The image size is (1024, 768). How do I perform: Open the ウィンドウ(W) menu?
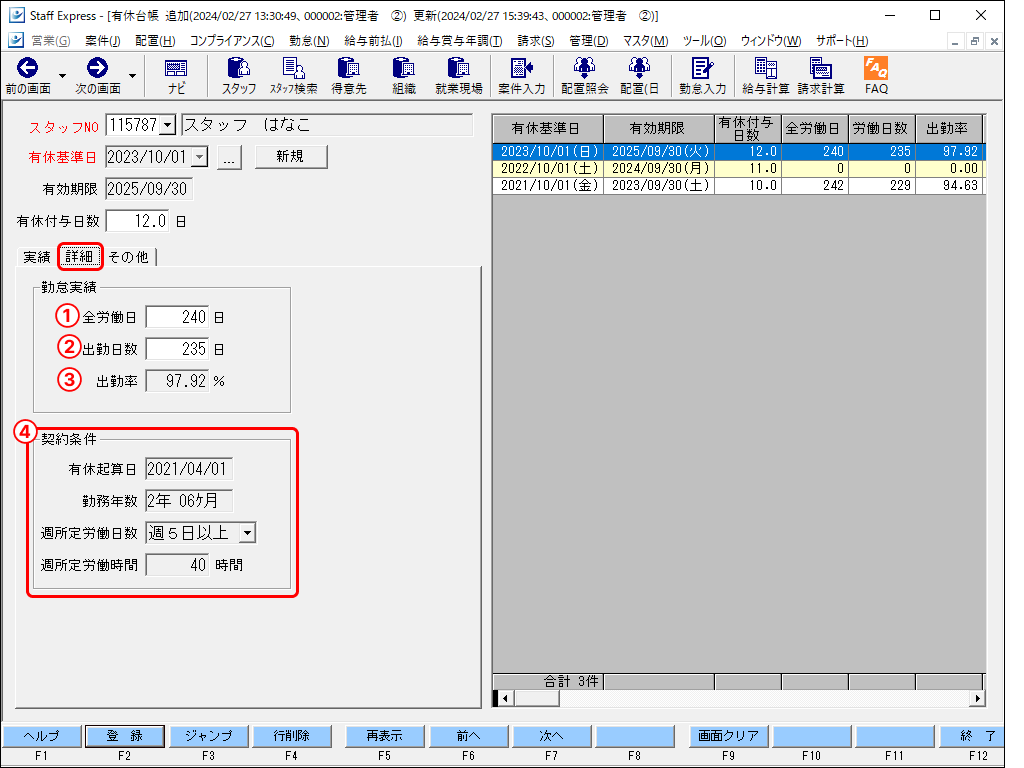(x=771, y=40)
